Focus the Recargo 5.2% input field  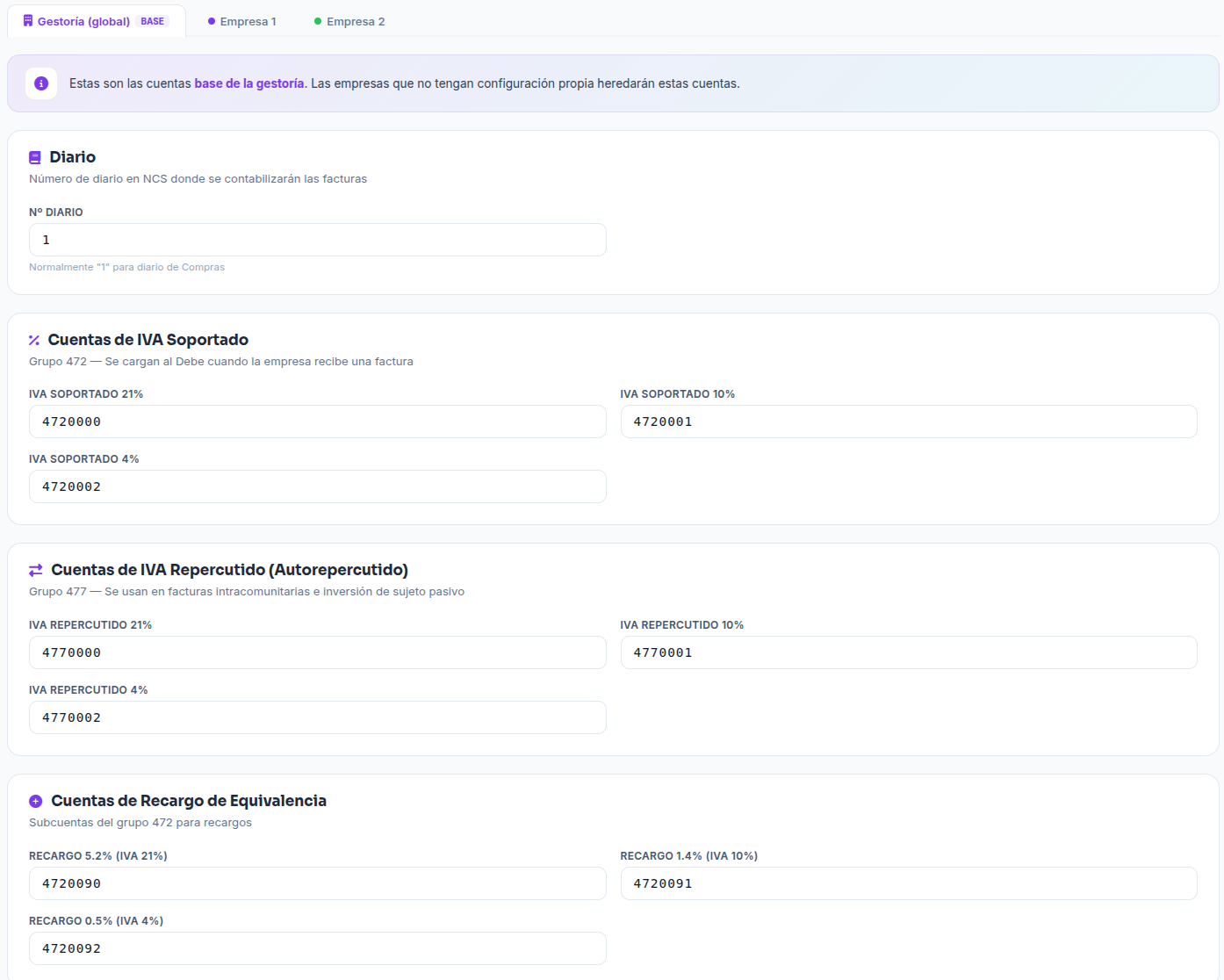pyautogui.click(x=317, y=883)
